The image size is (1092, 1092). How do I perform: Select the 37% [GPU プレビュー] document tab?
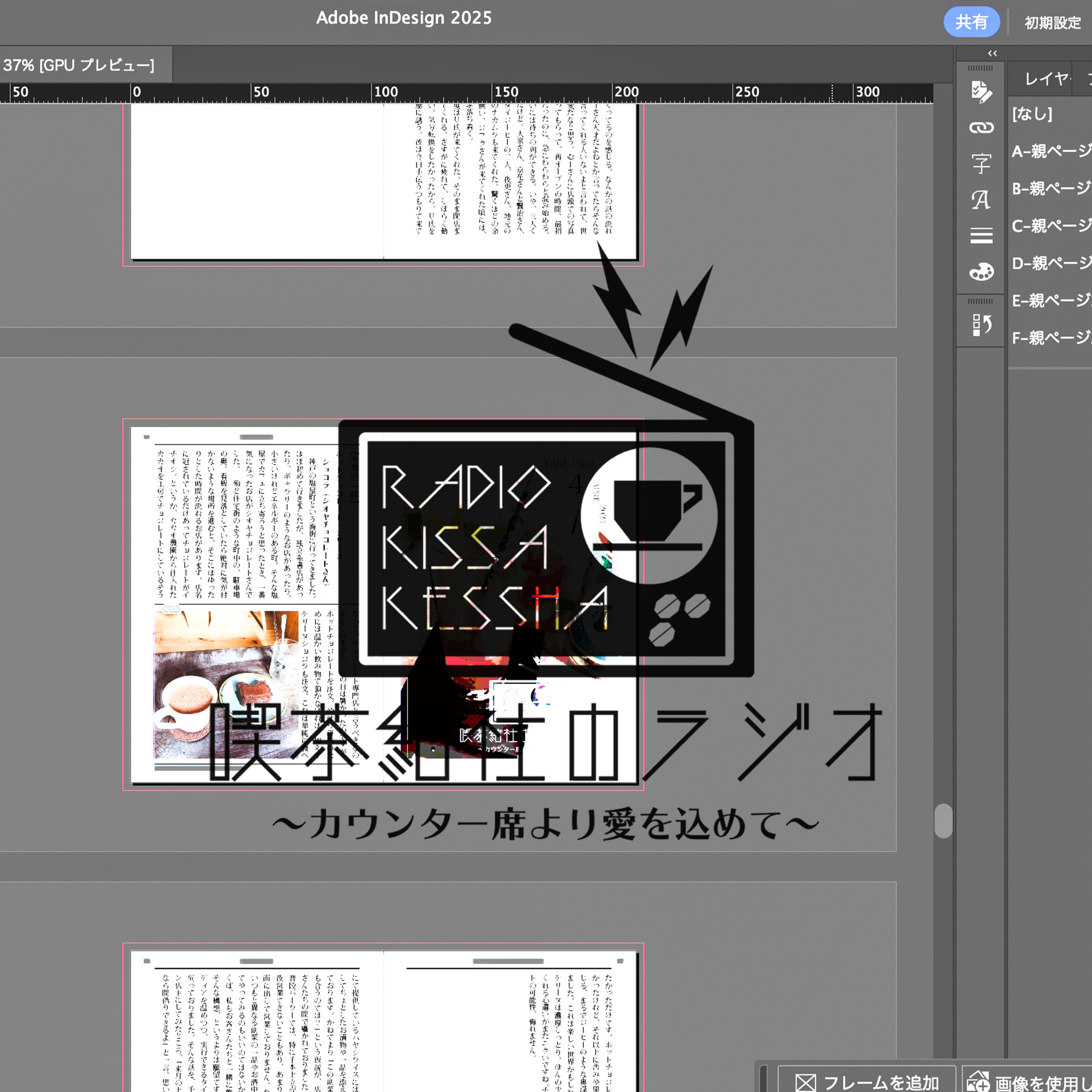[79, 66]
